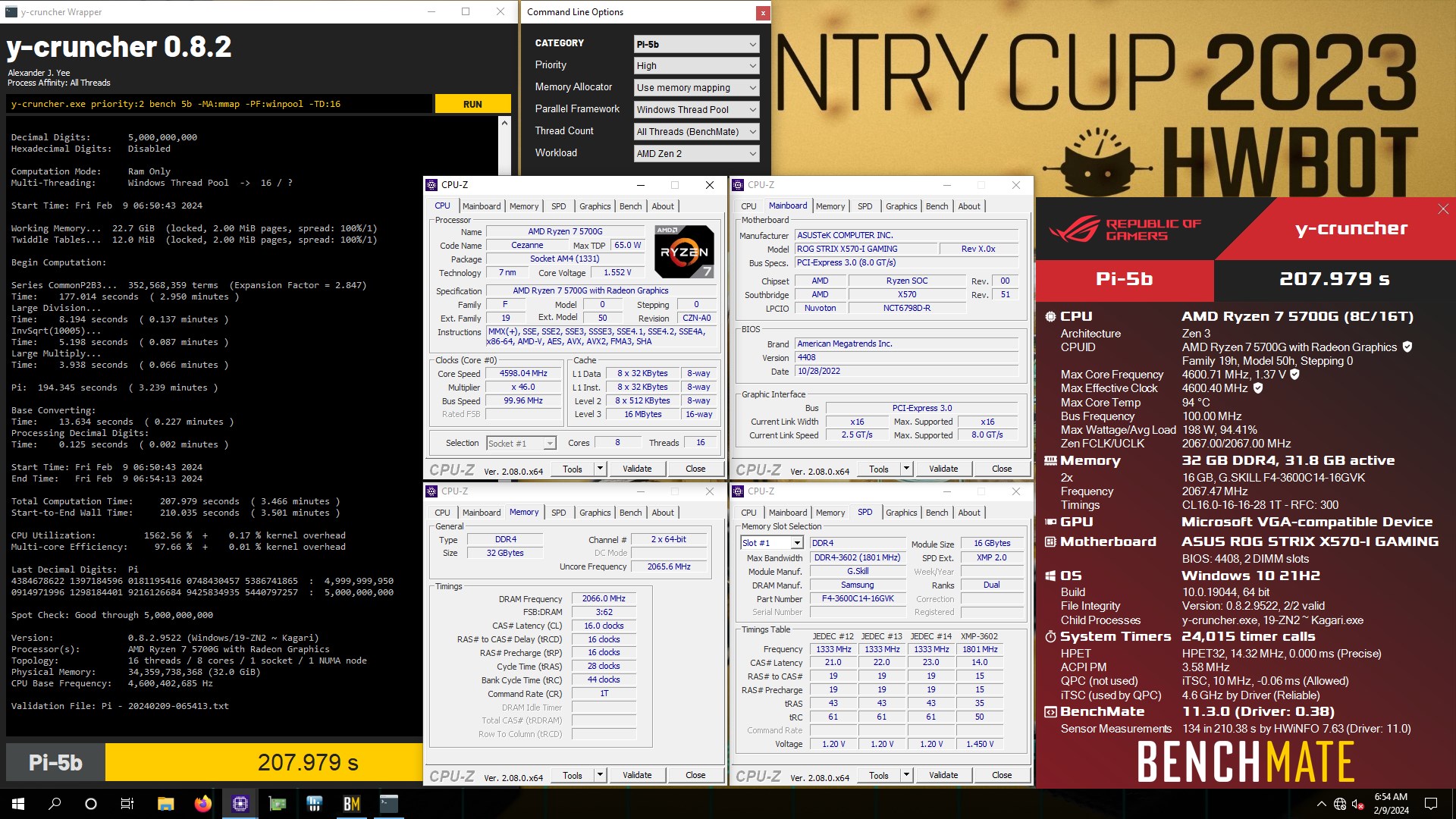
Task: Open the Parallel Framework dropdown
Action: coord(696,110)
